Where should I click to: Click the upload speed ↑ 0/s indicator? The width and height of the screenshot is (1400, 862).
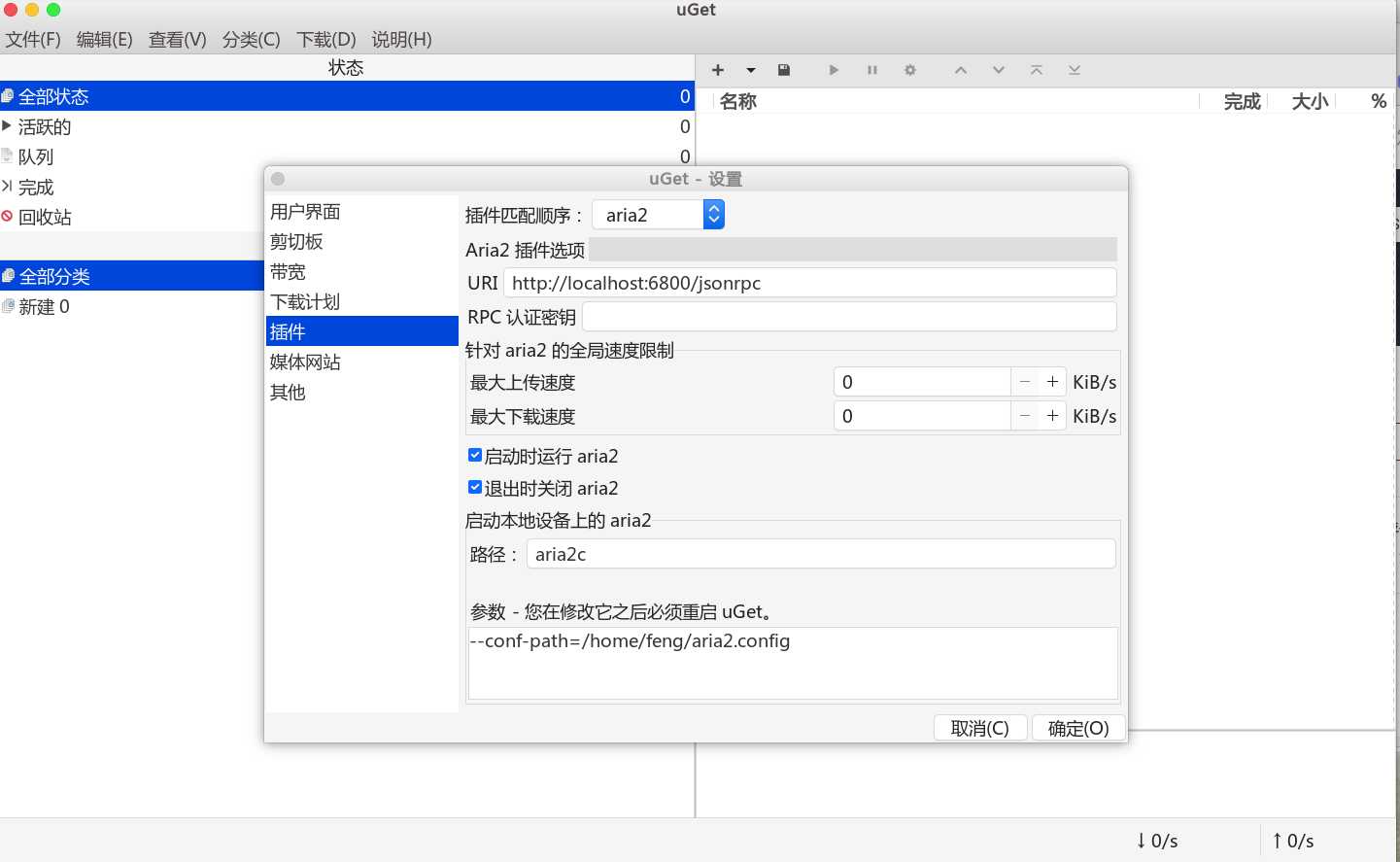click(x=1293, y=841)
